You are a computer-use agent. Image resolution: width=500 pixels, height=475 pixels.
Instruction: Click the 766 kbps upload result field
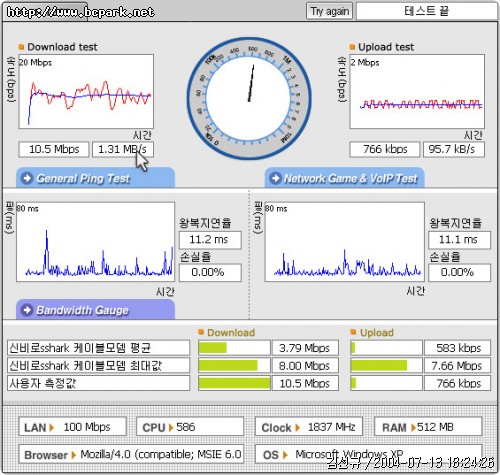click(385, 149)
